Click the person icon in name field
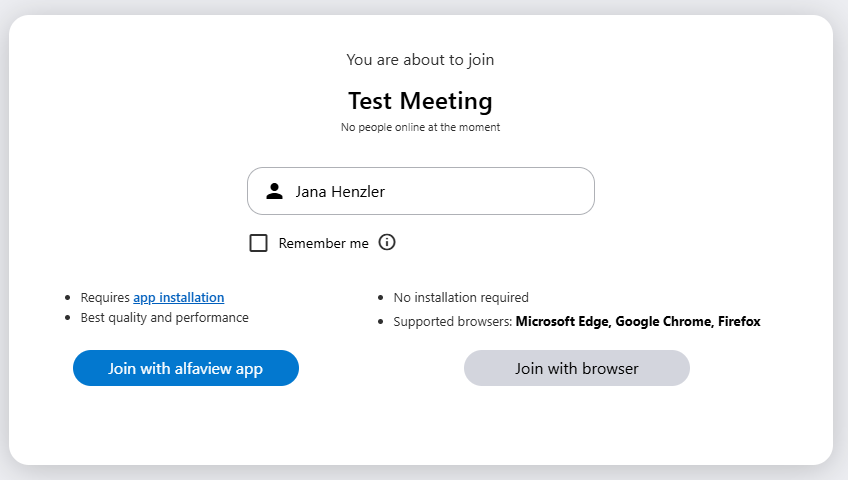 pyautogui.click(x=274, y=191)
